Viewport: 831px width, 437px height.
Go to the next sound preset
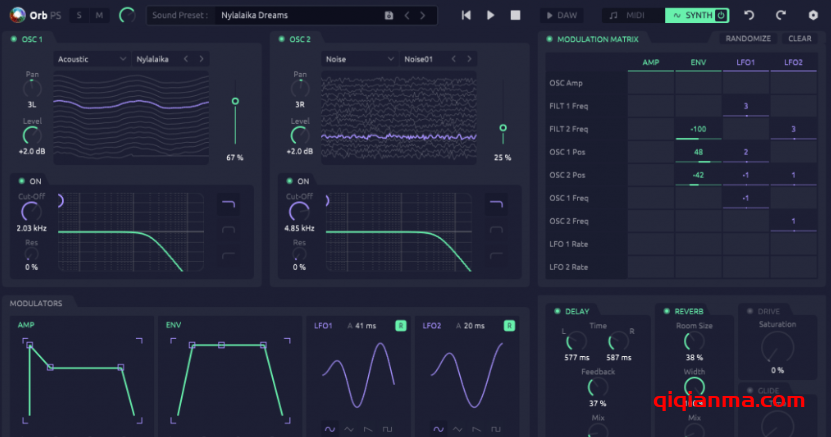(x=424, y=16)
